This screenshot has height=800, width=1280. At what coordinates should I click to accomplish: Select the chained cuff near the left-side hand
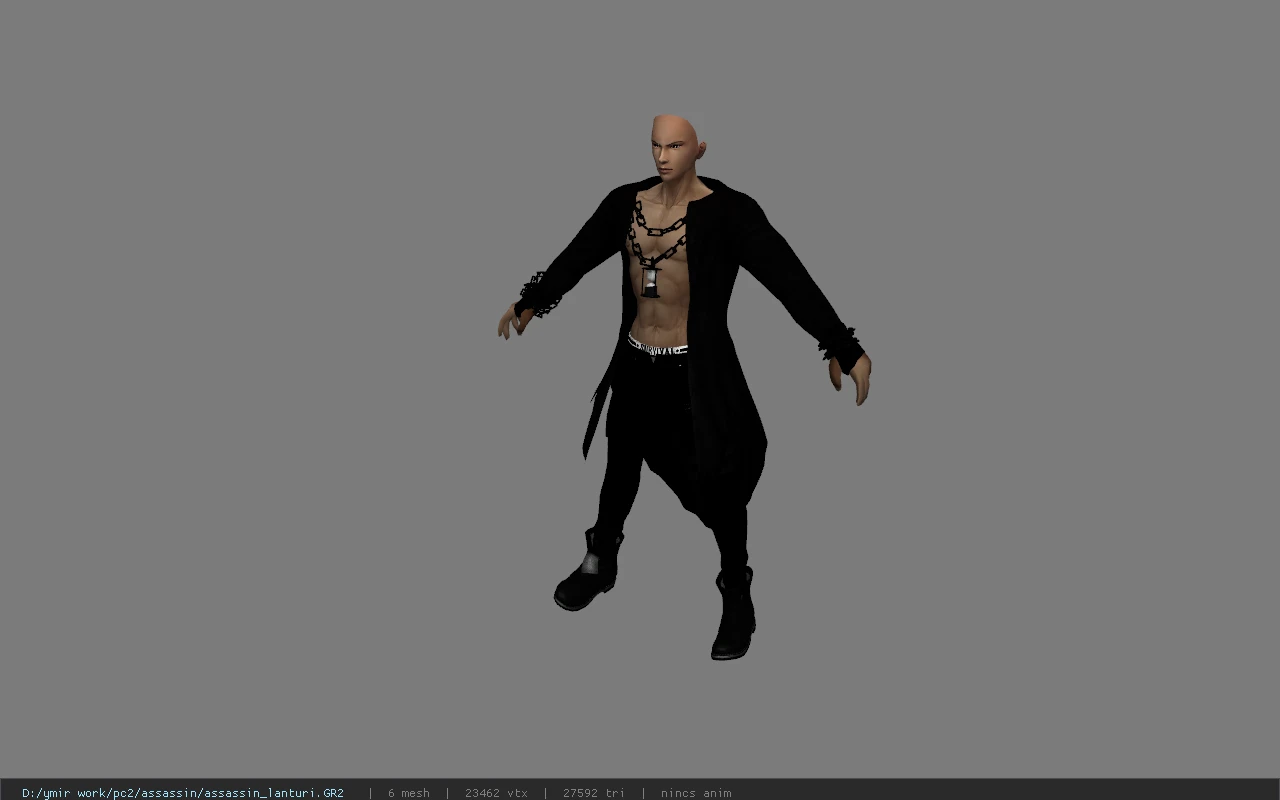tap(536, 293)
